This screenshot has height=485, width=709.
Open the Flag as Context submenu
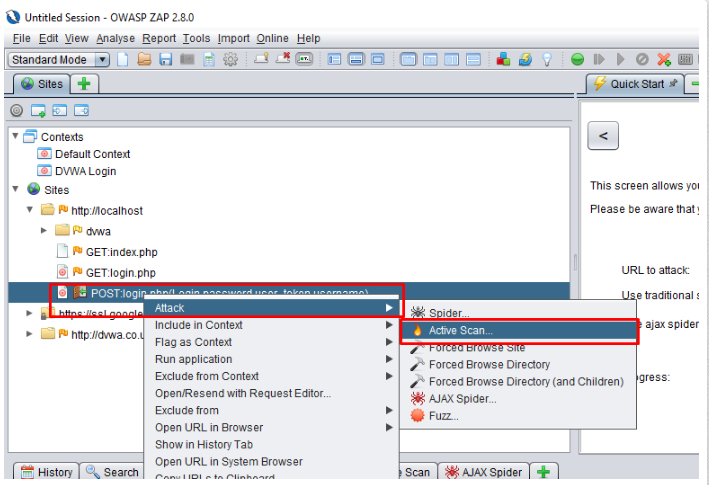click(x=271, y=342)
